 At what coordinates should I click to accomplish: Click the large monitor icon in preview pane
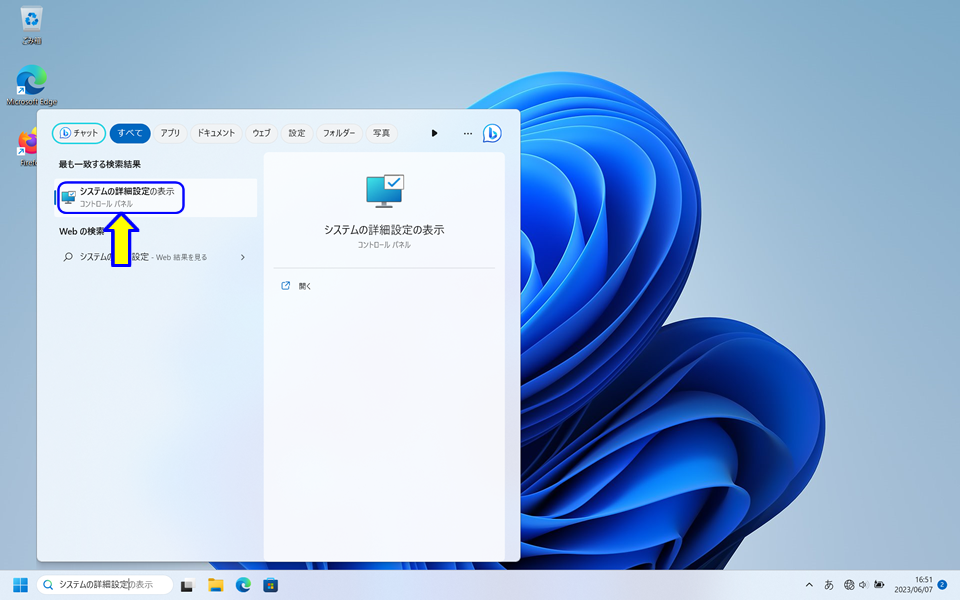[384, 190]
